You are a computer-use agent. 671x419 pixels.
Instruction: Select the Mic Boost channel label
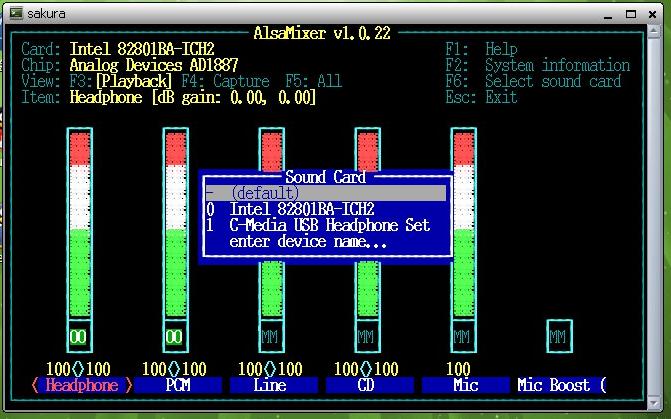[561, 386]
